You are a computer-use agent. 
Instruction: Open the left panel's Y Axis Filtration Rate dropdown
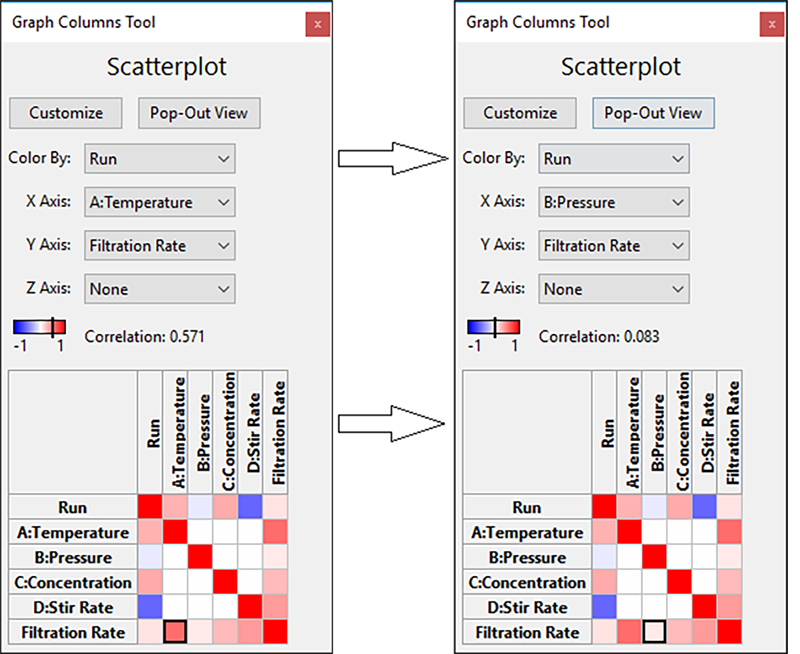160,245
